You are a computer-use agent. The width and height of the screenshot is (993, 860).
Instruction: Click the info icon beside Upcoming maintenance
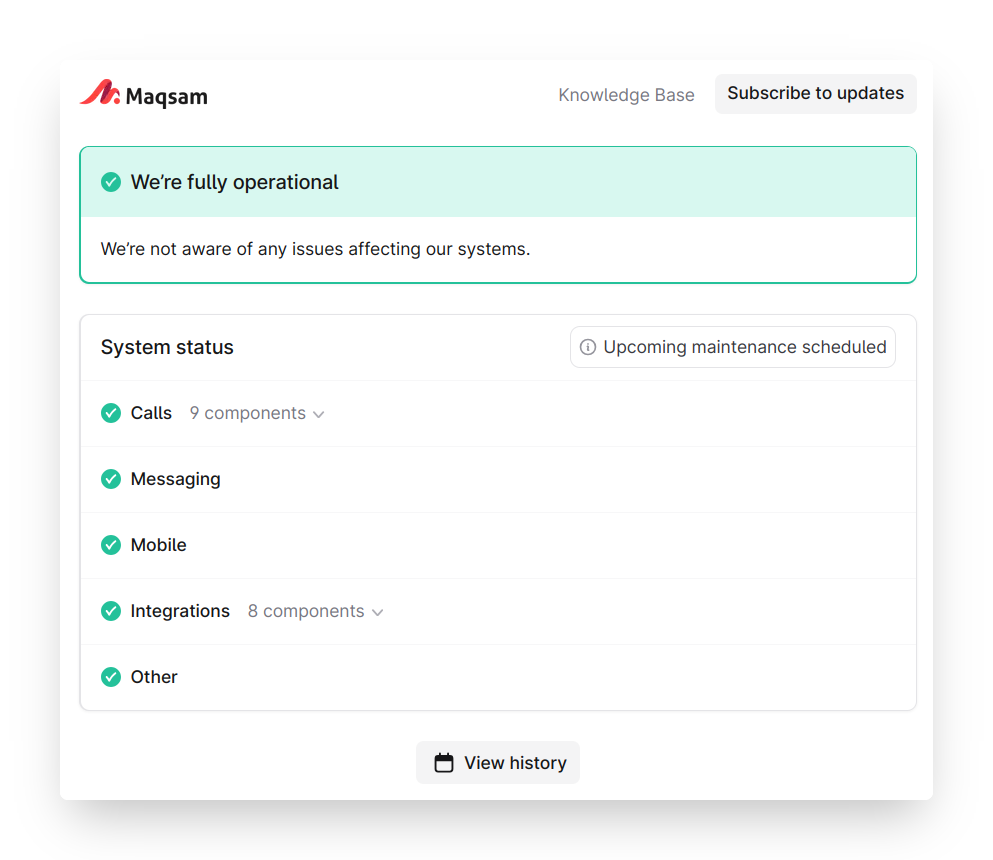588,347
